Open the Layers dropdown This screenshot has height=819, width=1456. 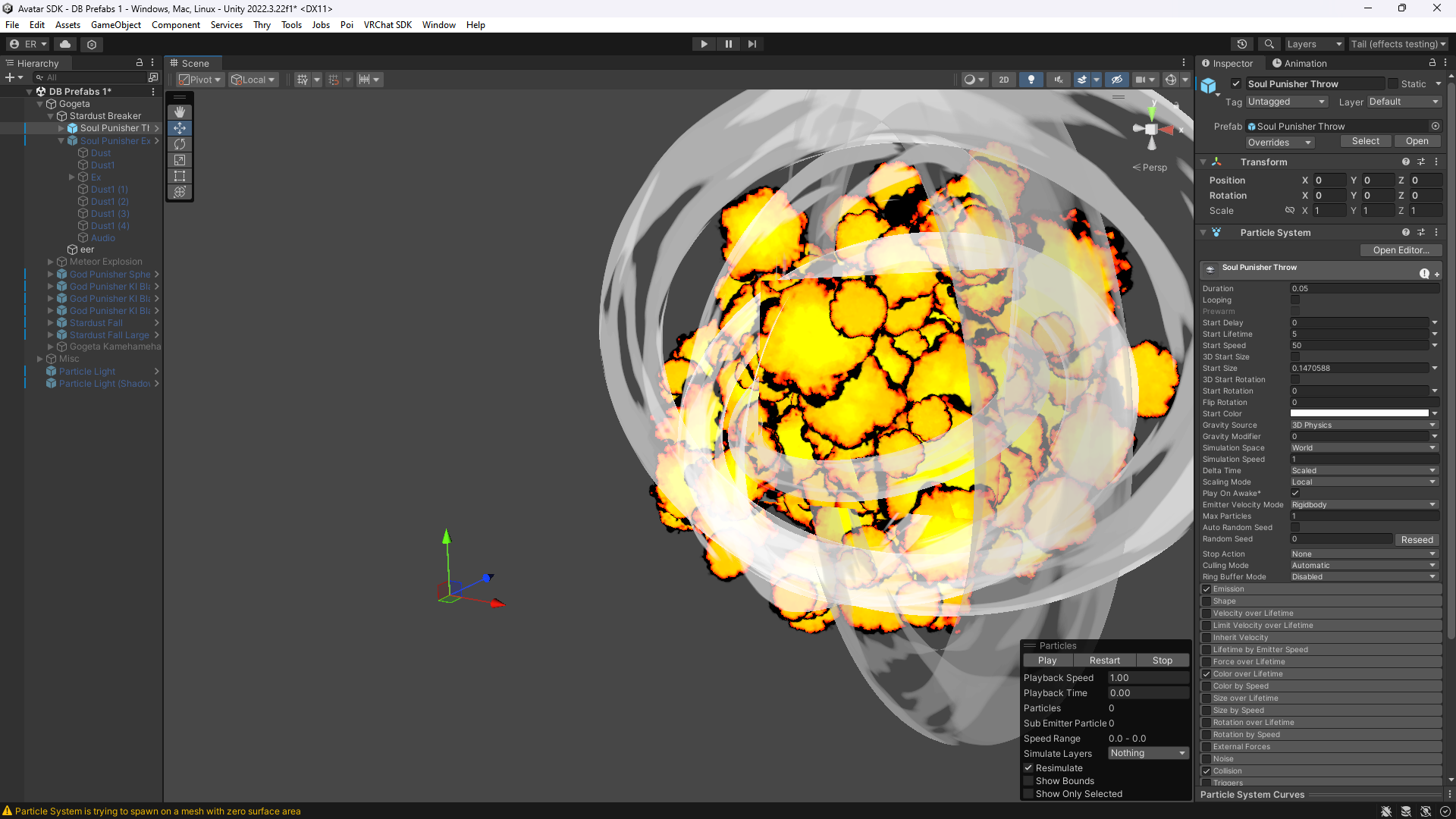[x=1313, y=44]
